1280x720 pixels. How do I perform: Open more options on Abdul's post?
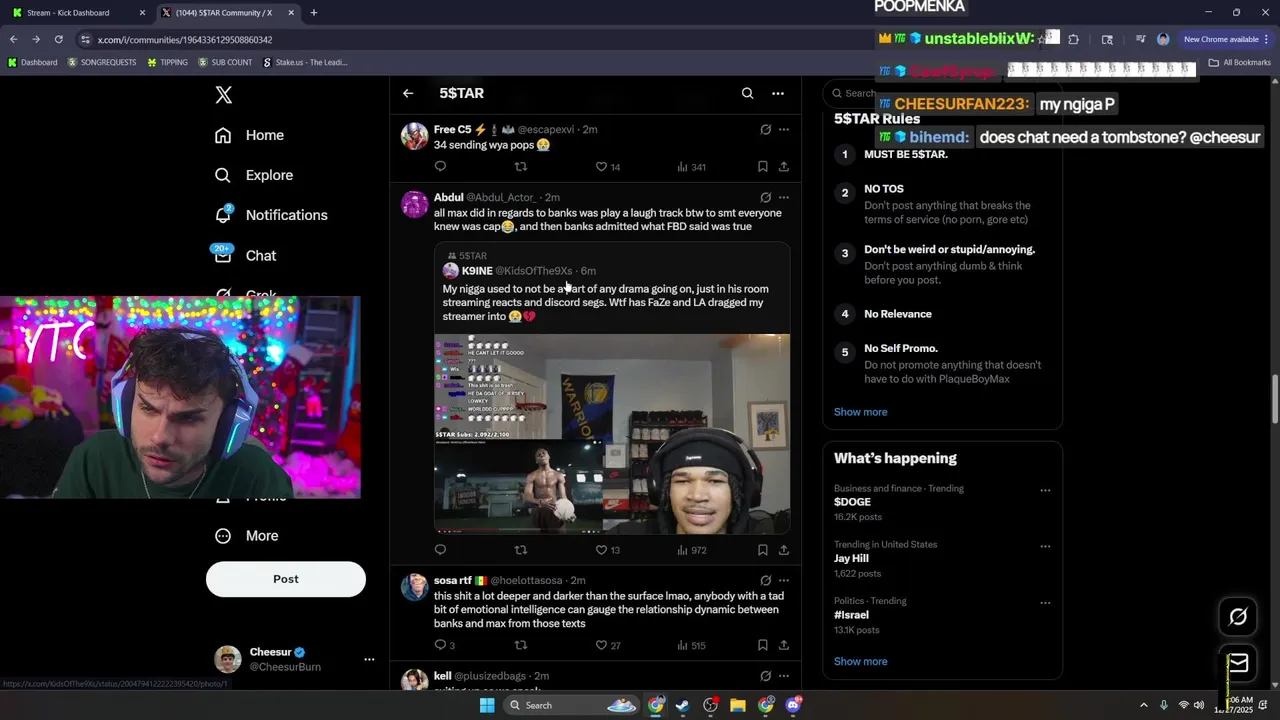(784, 197)
